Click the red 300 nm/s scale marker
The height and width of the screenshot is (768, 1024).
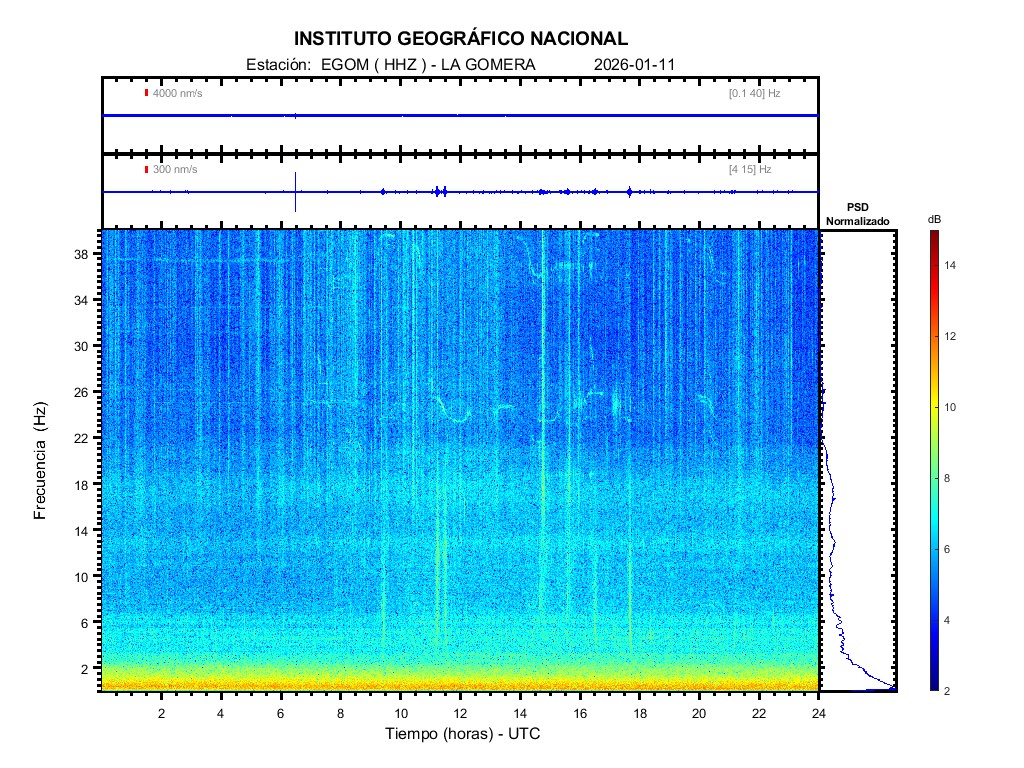[146, 170]
